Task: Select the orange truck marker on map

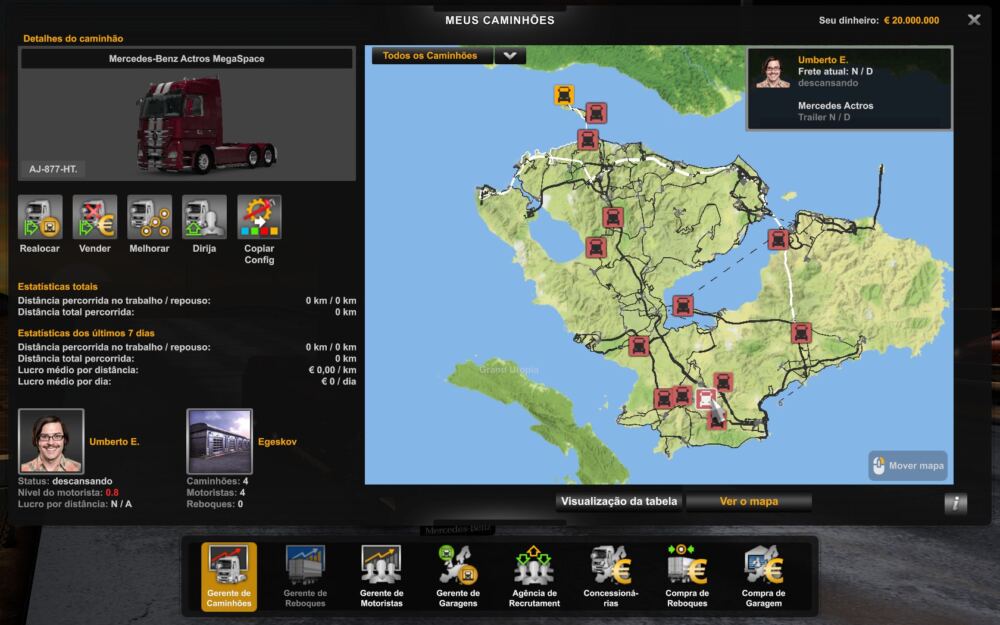Action: [564, 95]
